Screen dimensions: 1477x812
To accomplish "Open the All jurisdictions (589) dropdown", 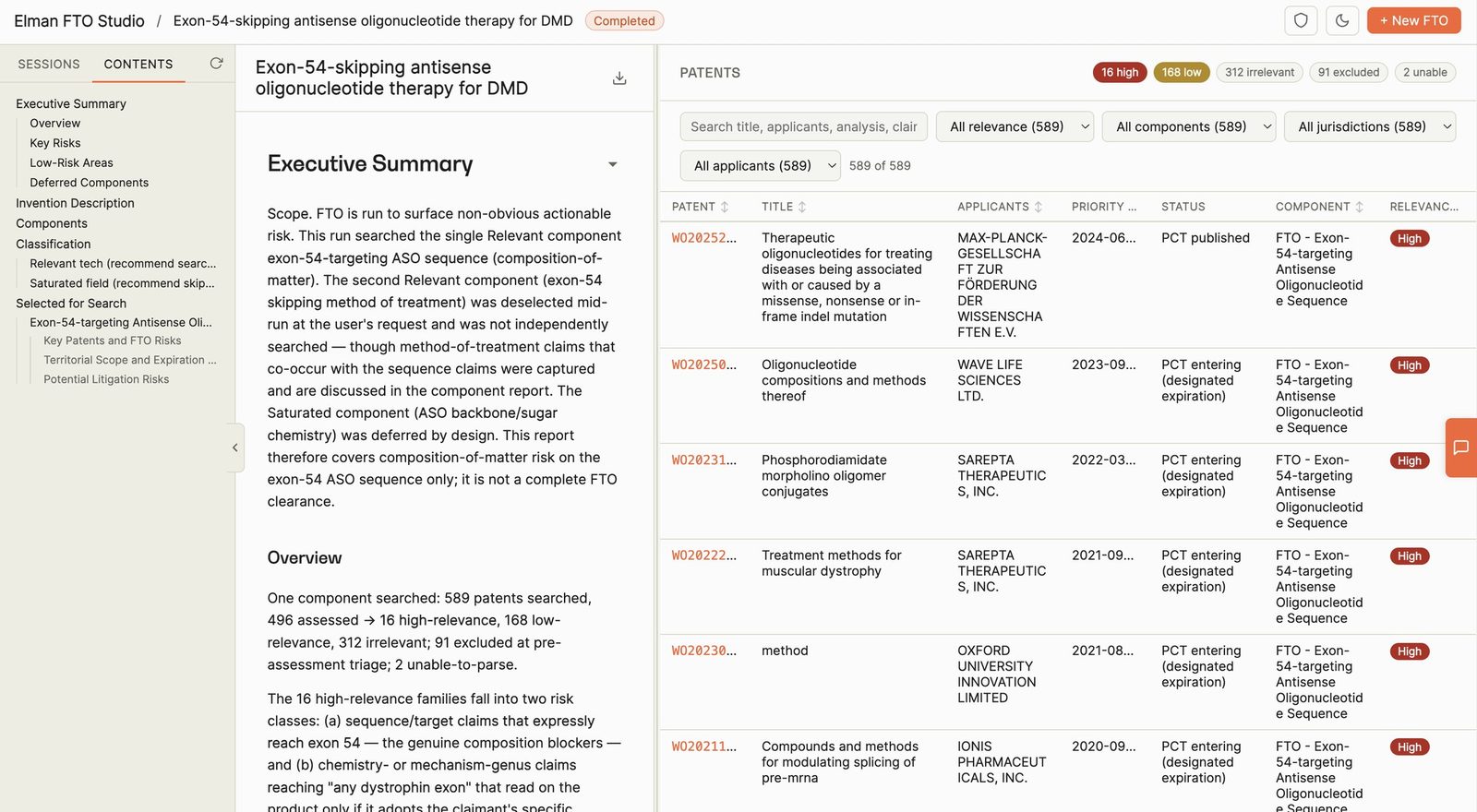I will click(1370, 126).
